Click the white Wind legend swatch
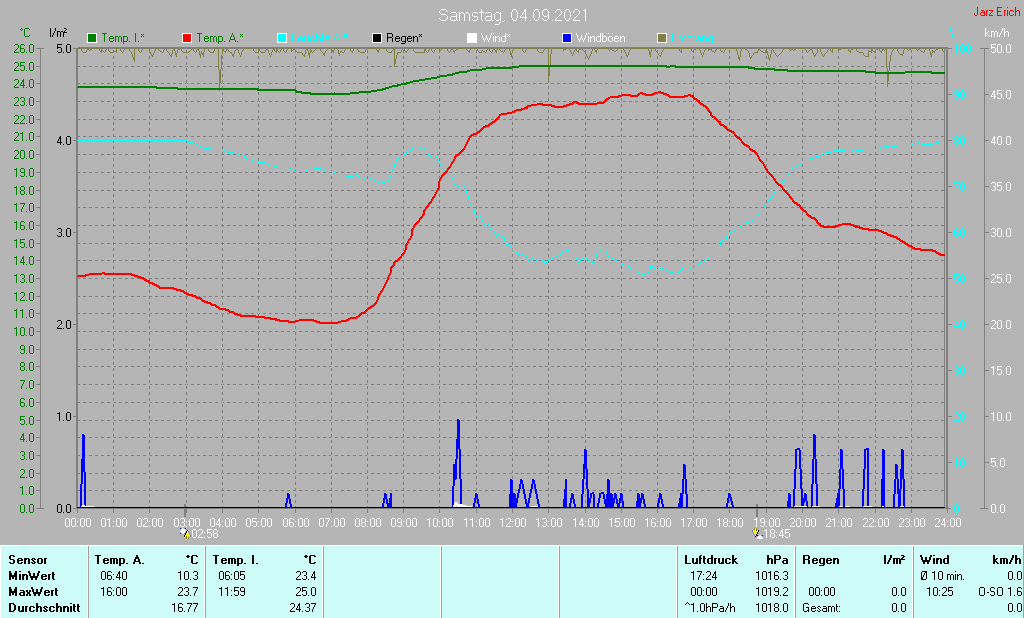This screenshot has width=1024, height=618. click(472, 39)
